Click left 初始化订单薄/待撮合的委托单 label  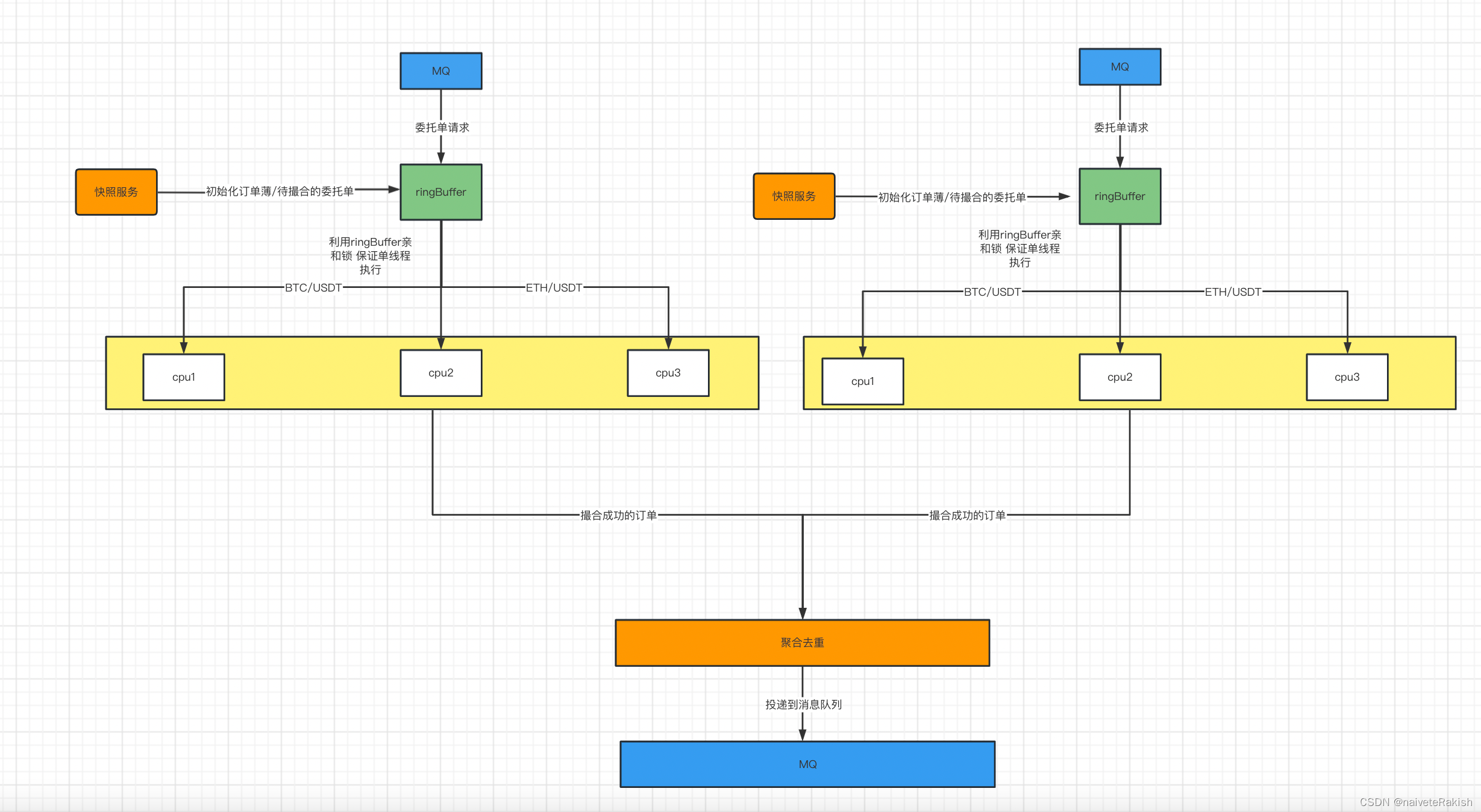[x=280, y=192]
